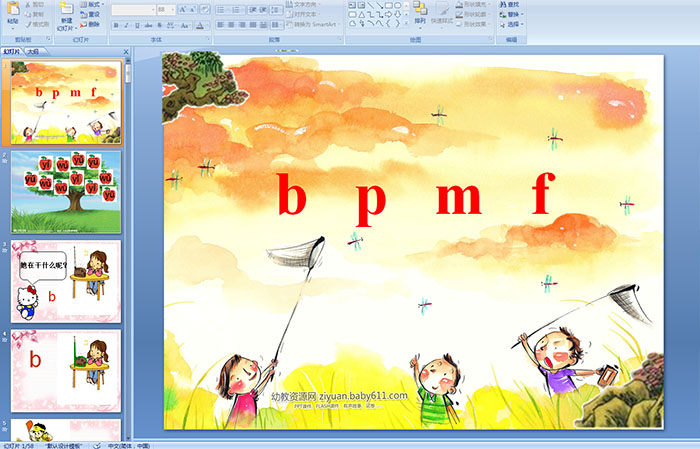Image resolution: width=700 pixels, height=449 pixels.
Task: Open the Replace (替换) dropdown
Action: 512,14
